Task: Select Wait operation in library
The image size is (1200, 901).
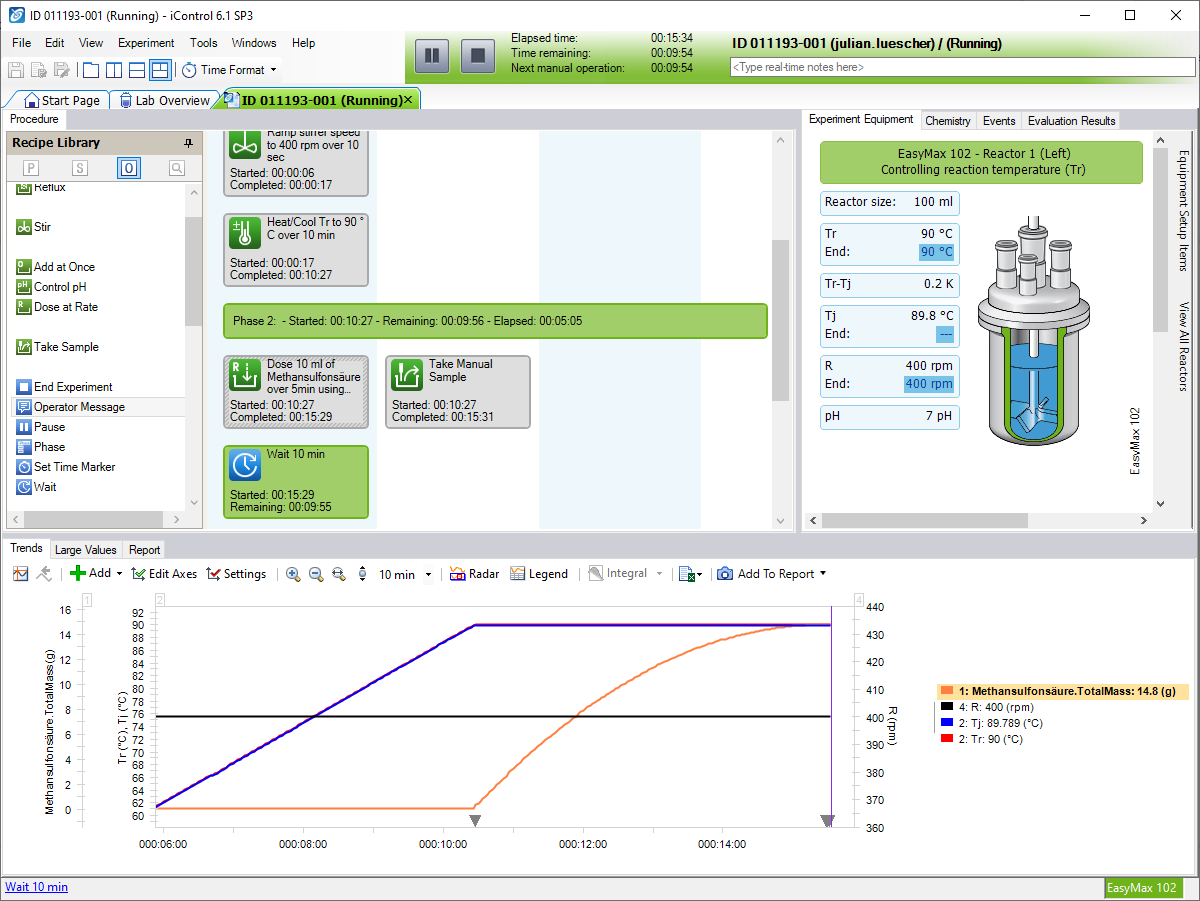Action: (37, 487)
